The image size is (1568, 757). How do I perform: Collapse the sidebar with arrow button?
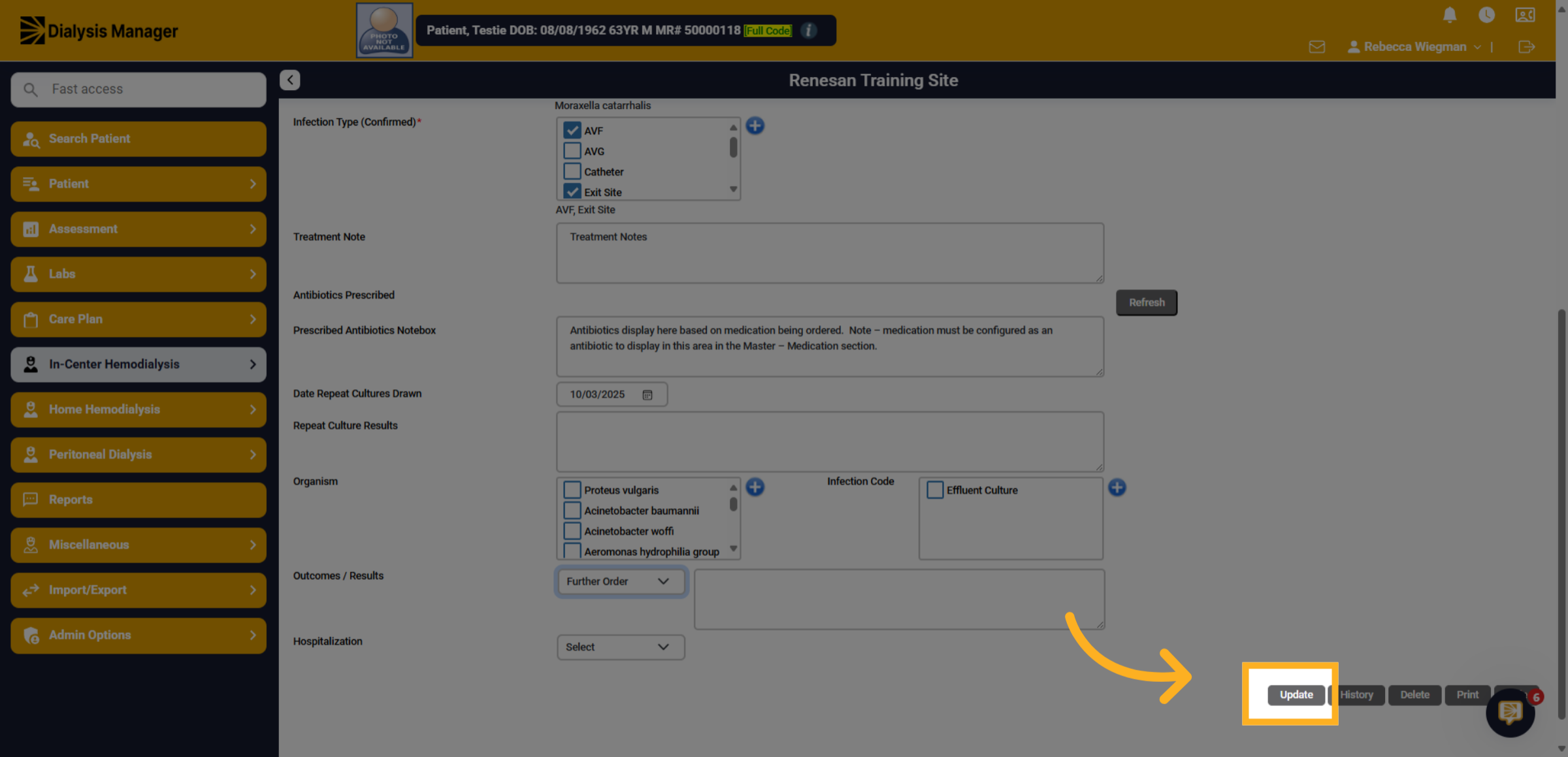tap(290, 80)
